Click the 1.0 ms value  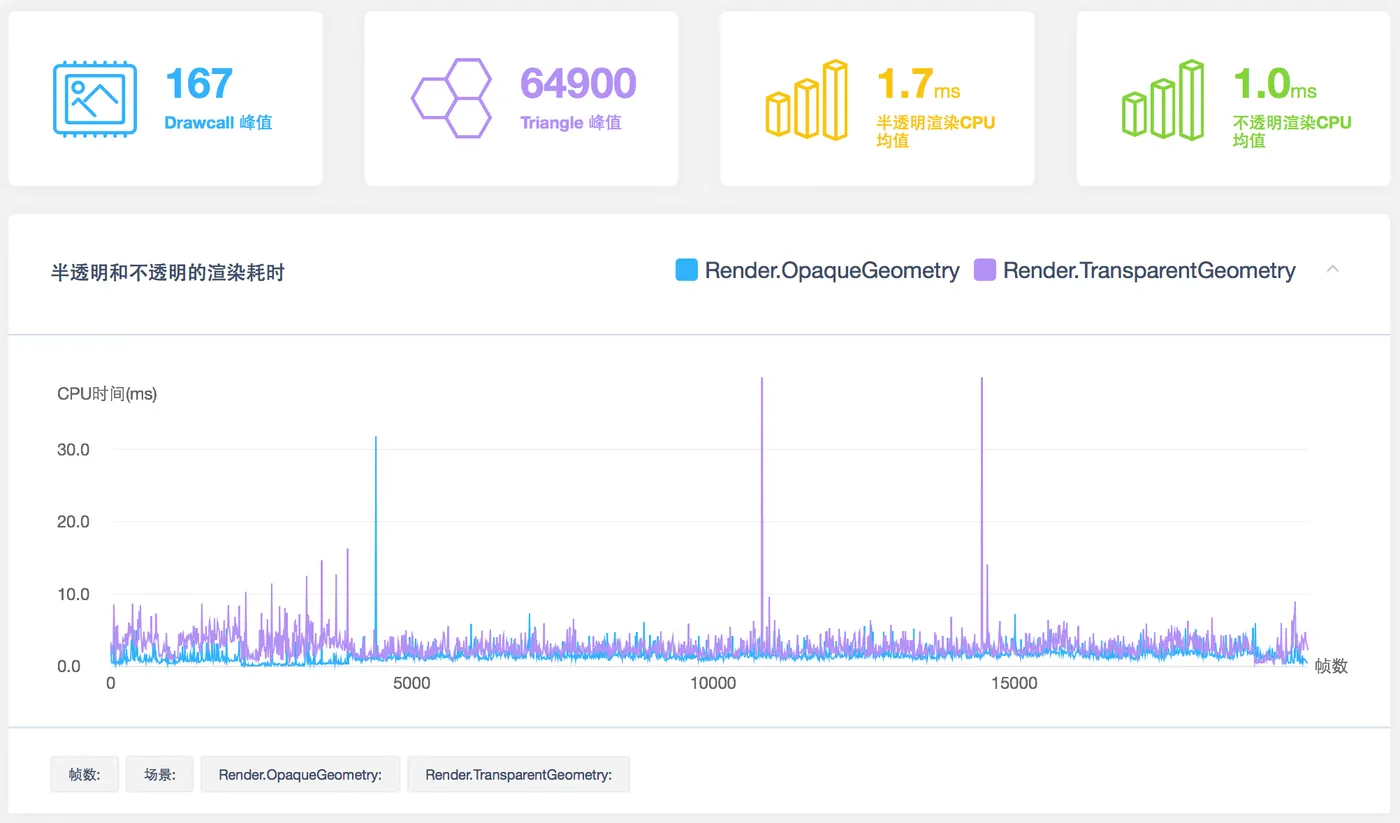point(1275,84)
